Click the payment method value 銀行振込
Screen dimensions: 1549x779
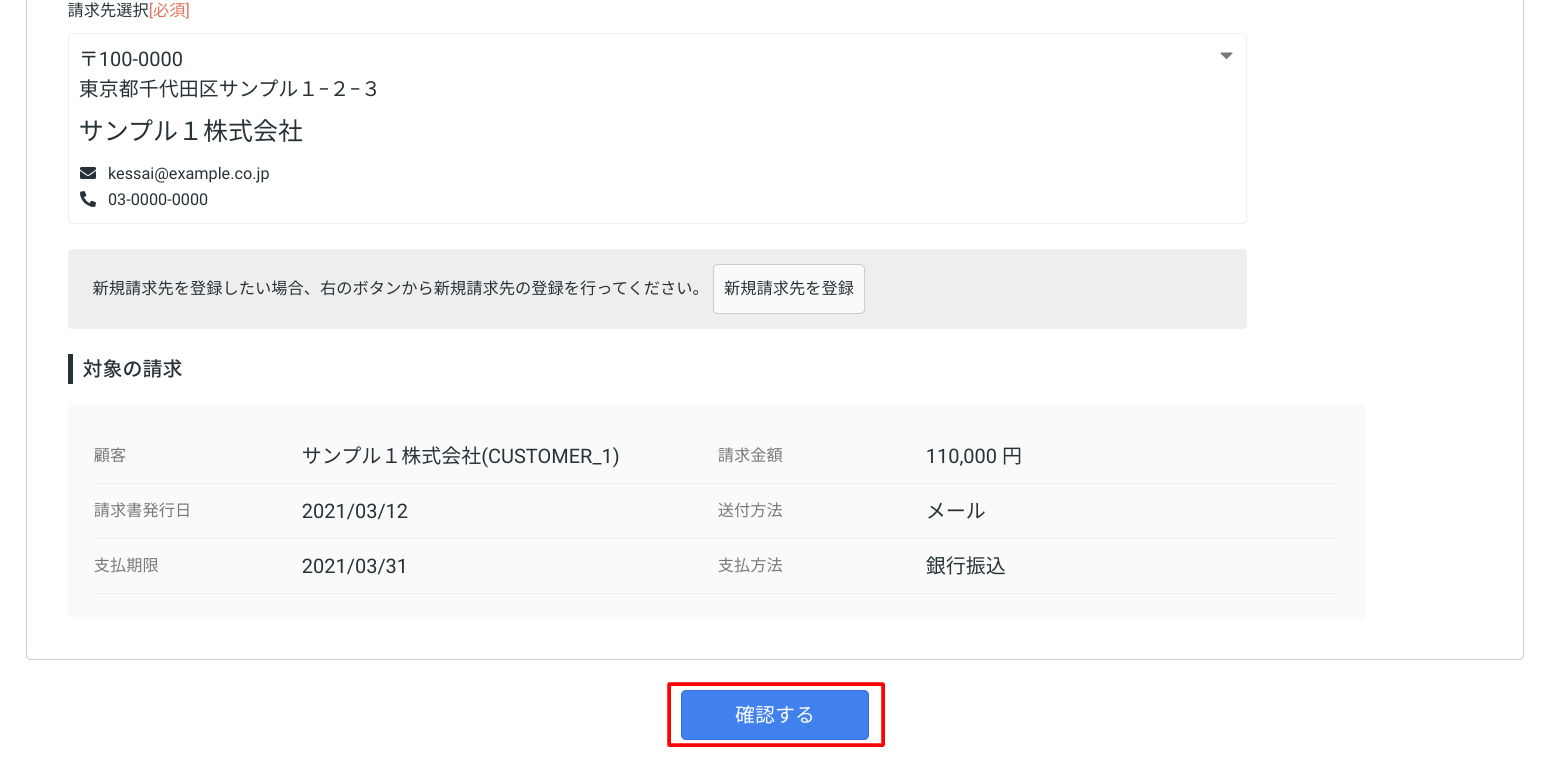coord(966,566)
